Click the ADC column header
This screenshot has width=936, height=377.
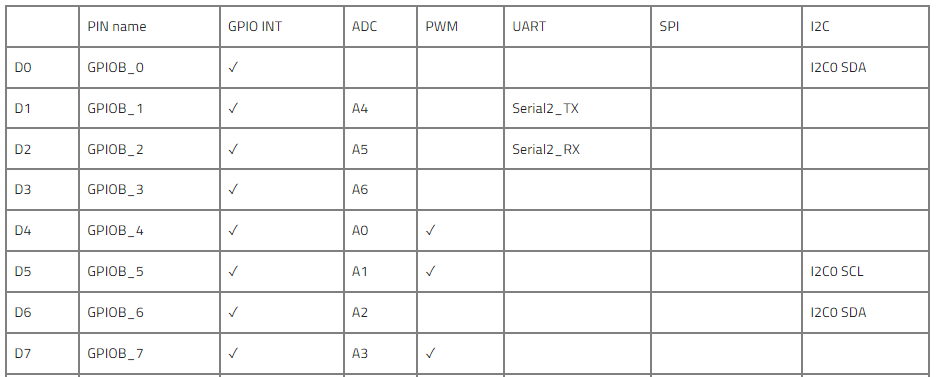coord(364,27)
